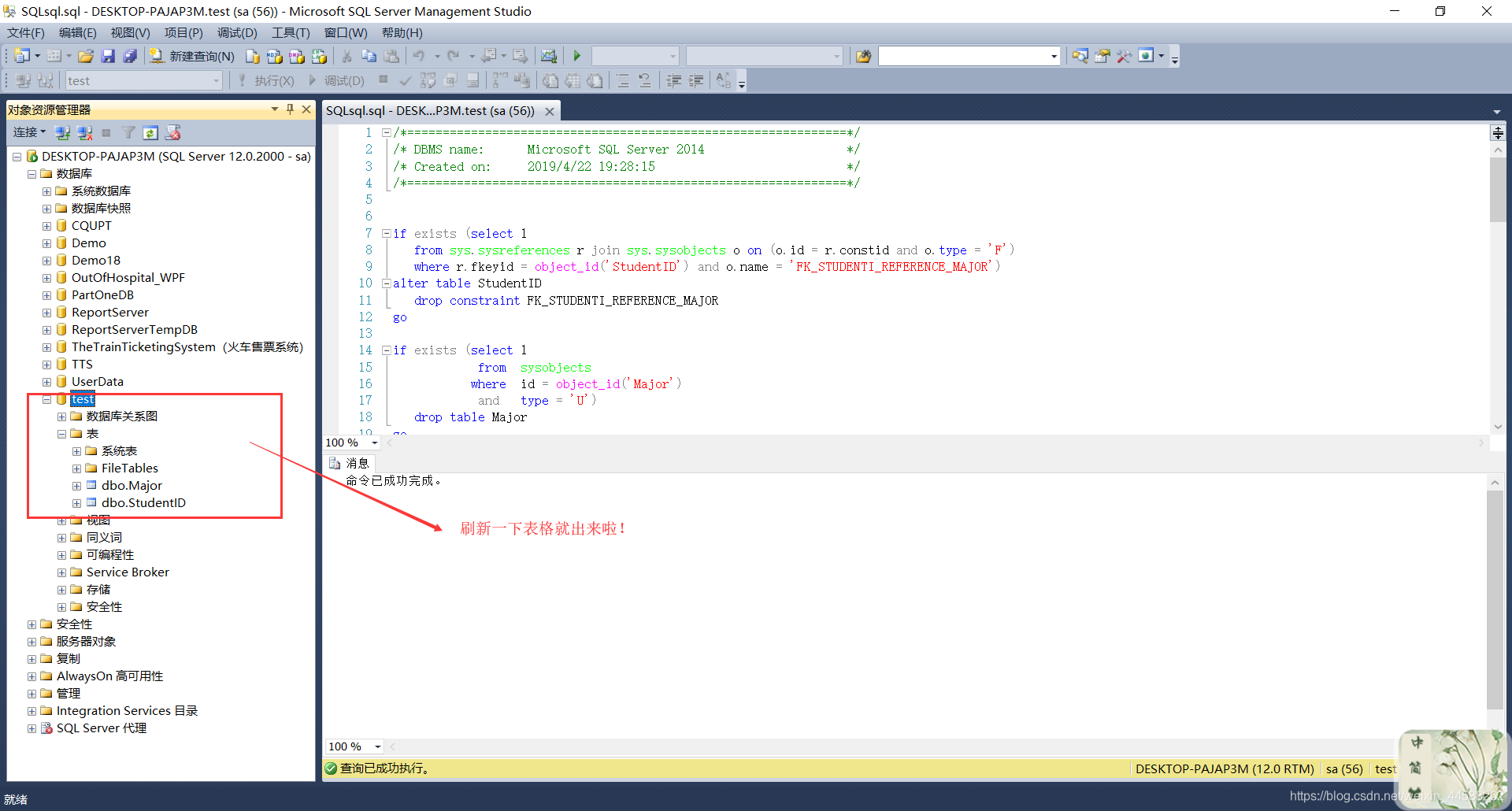Collapse the test database node

[x=46, y=399]
